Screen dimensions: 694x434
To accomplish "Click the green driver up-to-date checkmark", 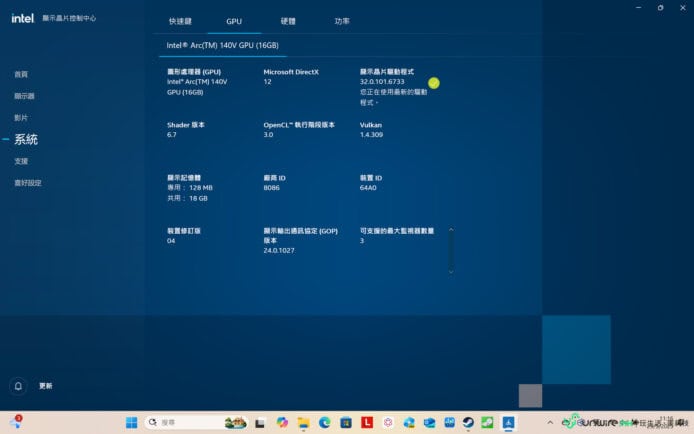I will (x=434, y=83).
